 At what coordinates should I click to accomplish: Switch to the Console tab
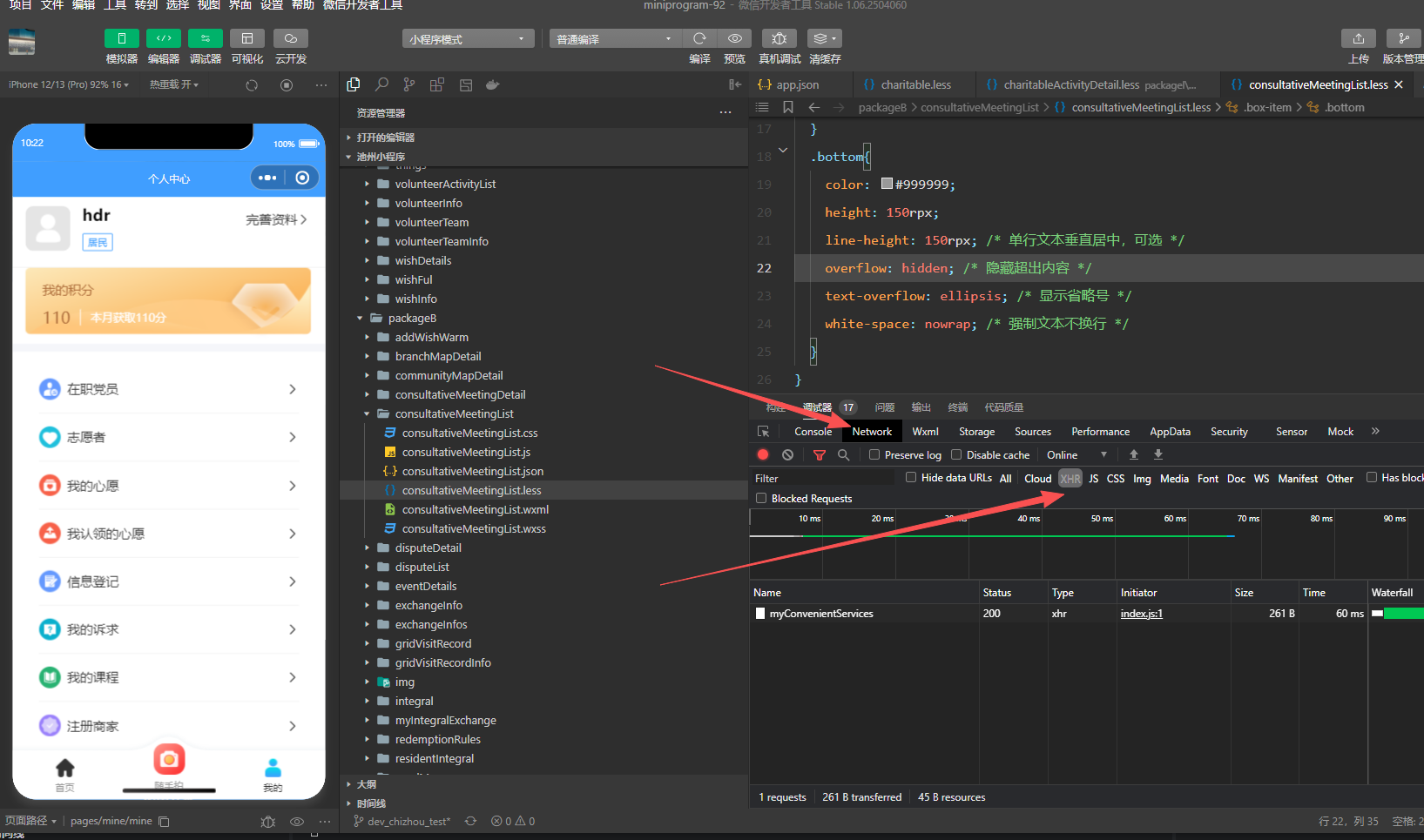tap(813, 432)
